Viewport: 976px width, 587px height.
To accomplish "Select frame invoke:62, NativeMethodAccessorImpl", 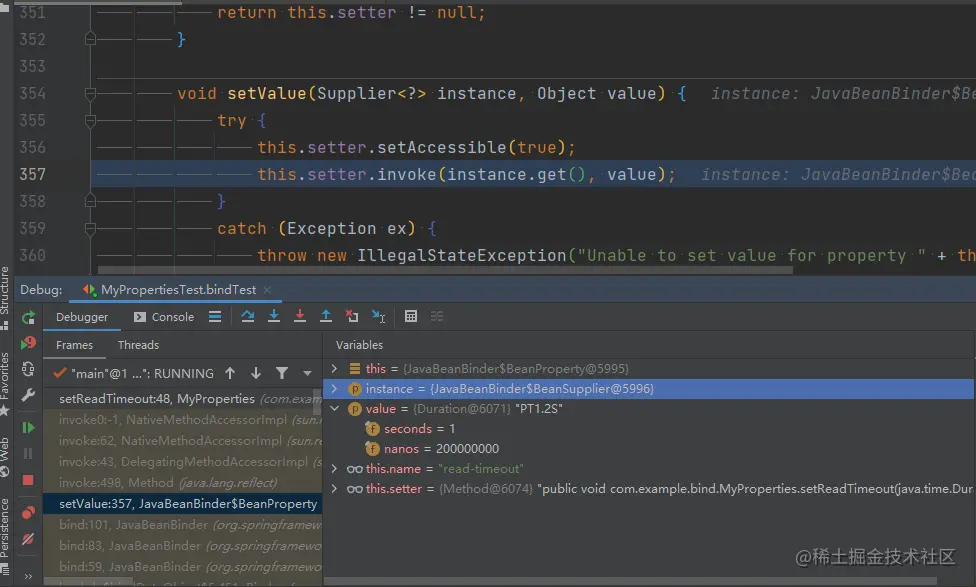I will (182, 441).
